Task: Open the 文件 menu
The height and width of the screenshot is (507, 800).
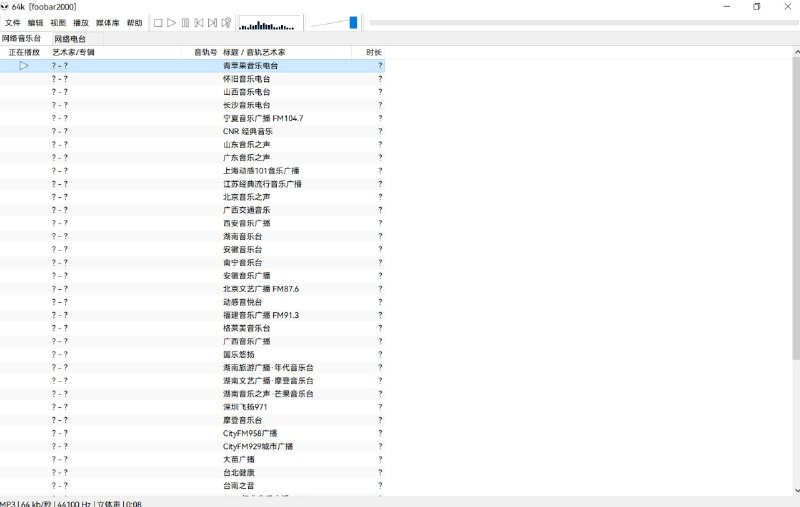Action: 12,23
